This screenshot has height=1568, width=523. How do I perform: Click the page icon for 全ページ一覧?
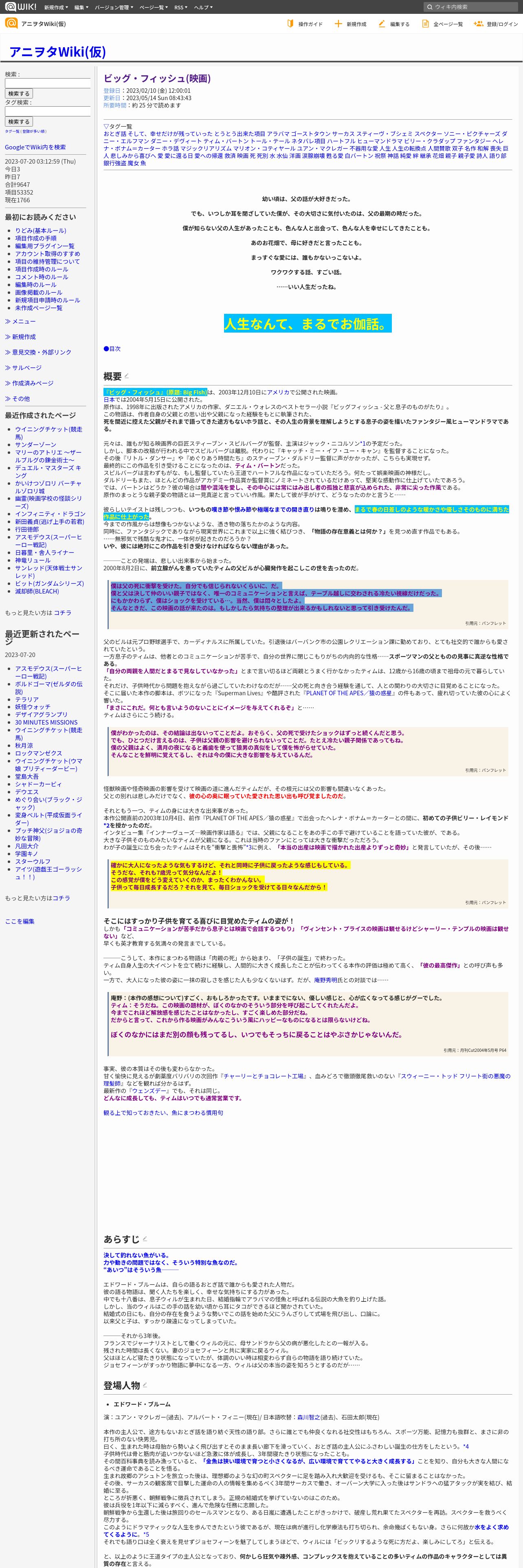[x=426, y=24]
